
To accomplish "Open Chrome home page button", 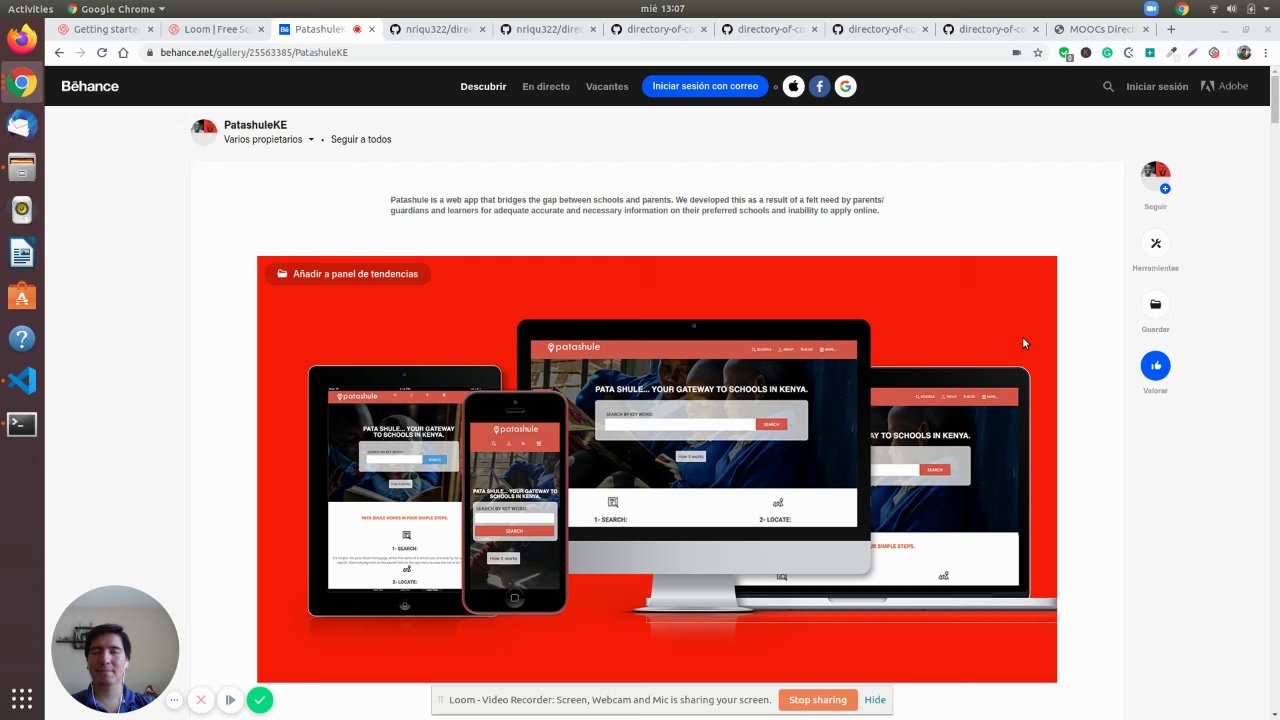I will [123, 52].
